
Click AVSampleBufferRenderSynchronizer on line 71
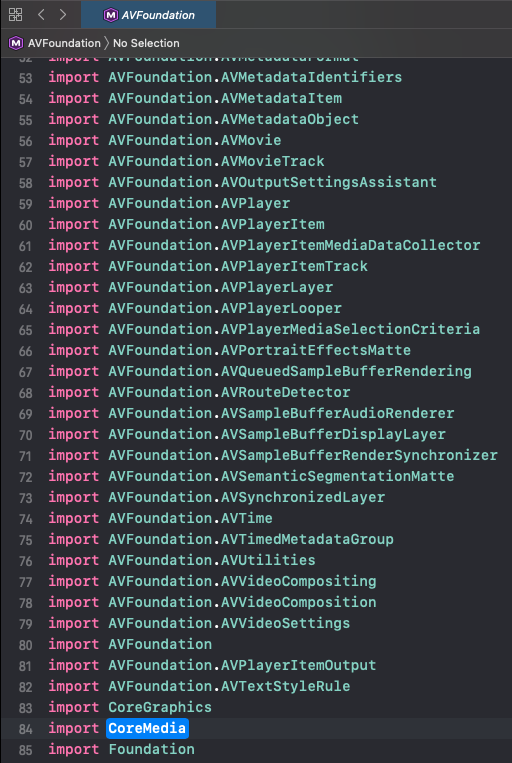[359, 455]
